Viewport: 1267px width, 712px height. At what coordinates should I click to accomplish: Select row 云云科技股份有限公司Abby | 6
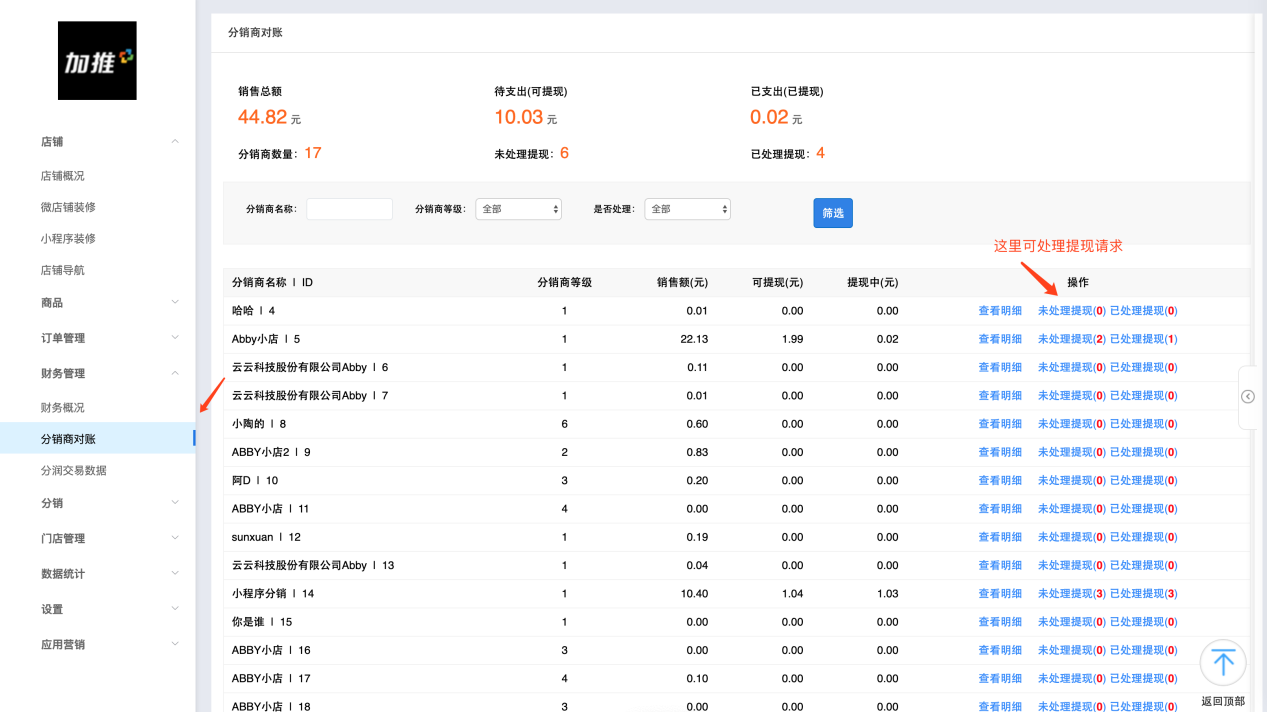737,367
